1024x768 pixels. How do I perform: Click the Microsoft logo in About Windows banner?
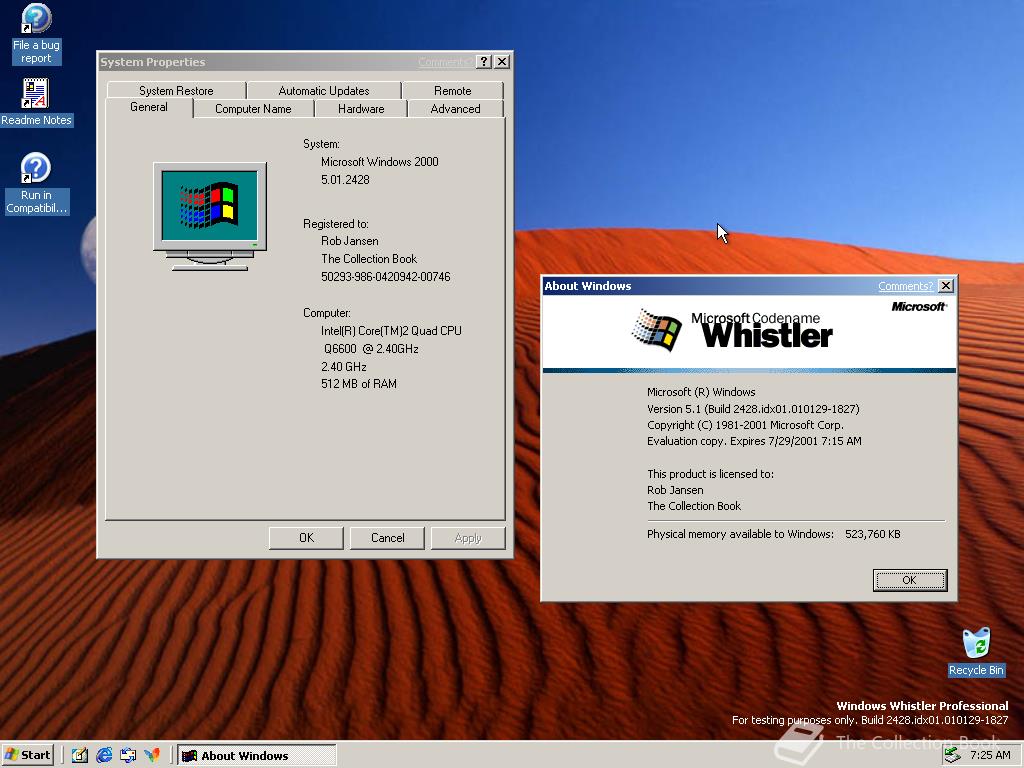(x=919, y=306)
